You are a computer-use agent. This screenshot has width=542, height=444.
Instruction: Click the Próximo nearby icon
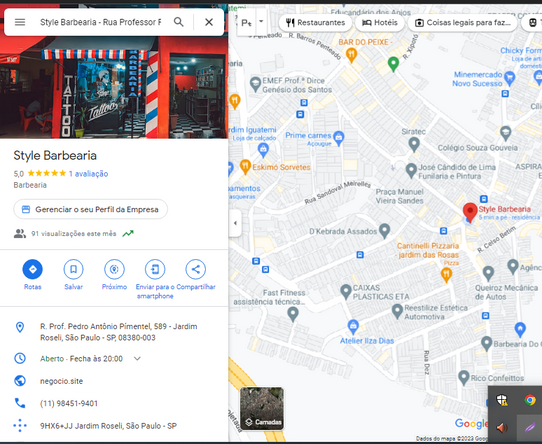coord(114,269)
